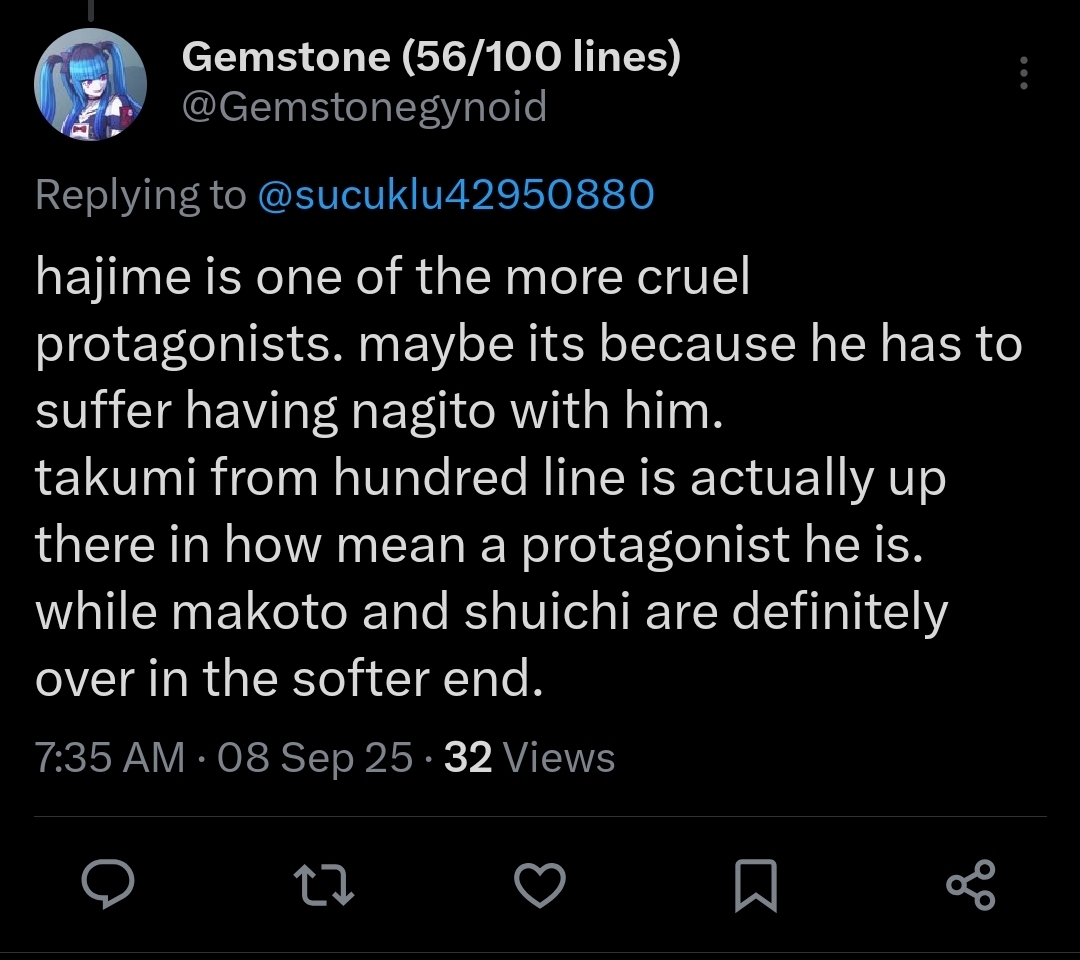Click the "suffer having nagito with him" line
The height and width of the screenshot is (960, 1080).
point(378,412)
